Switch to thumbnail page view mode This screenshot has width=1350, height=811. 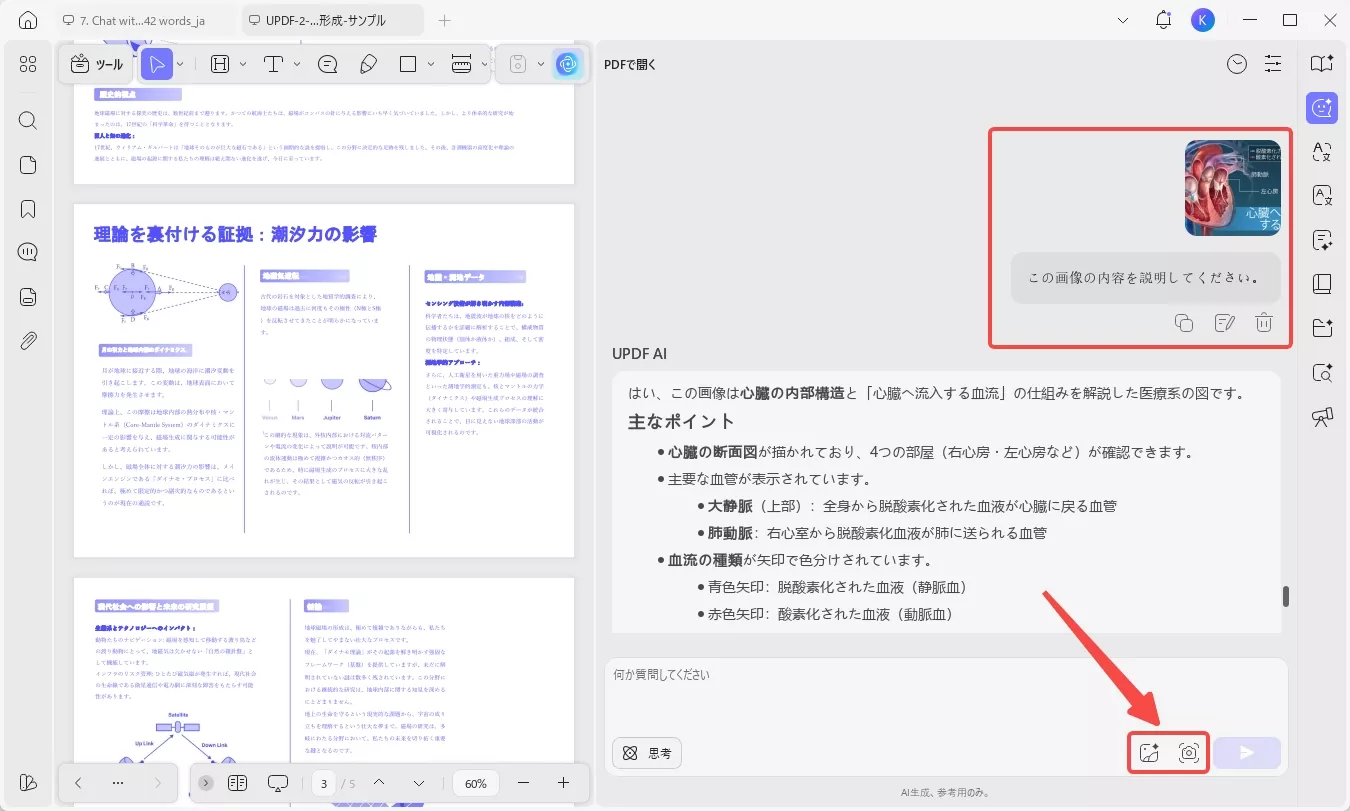pos(238,783)
